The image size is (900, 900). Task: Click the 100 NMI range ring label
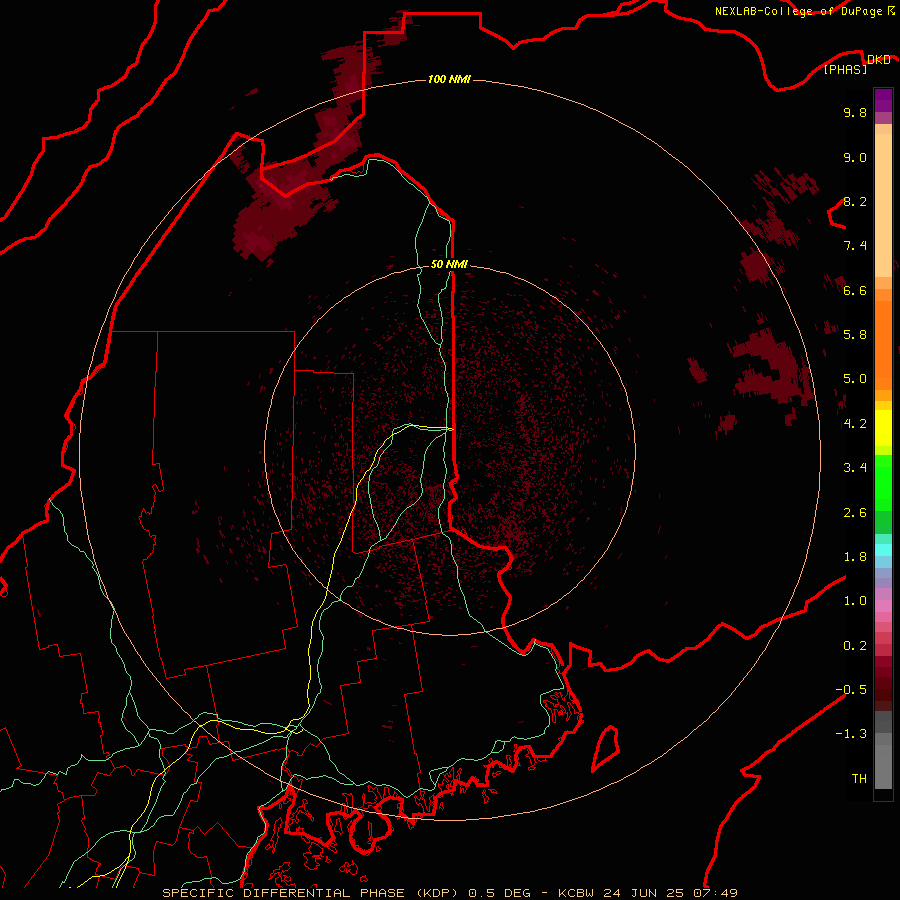(x=449, y=79)
